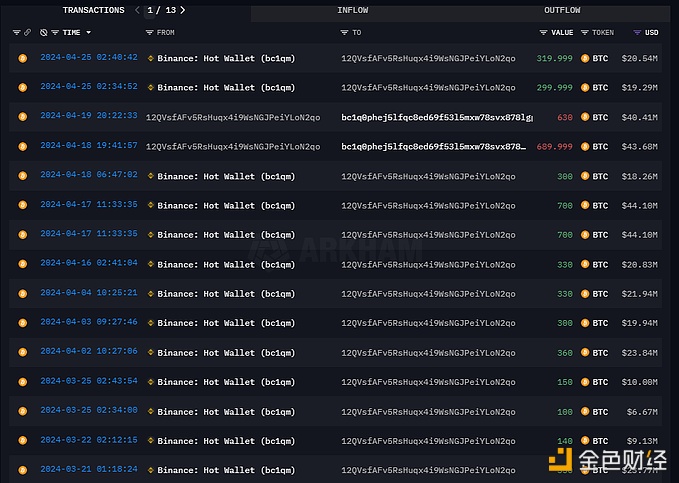Open transaction timestamp 2024-04-03 09:27:46
The width and height of the screenshot is (679, 483).
pyautogui.click(x=89, y=322)
